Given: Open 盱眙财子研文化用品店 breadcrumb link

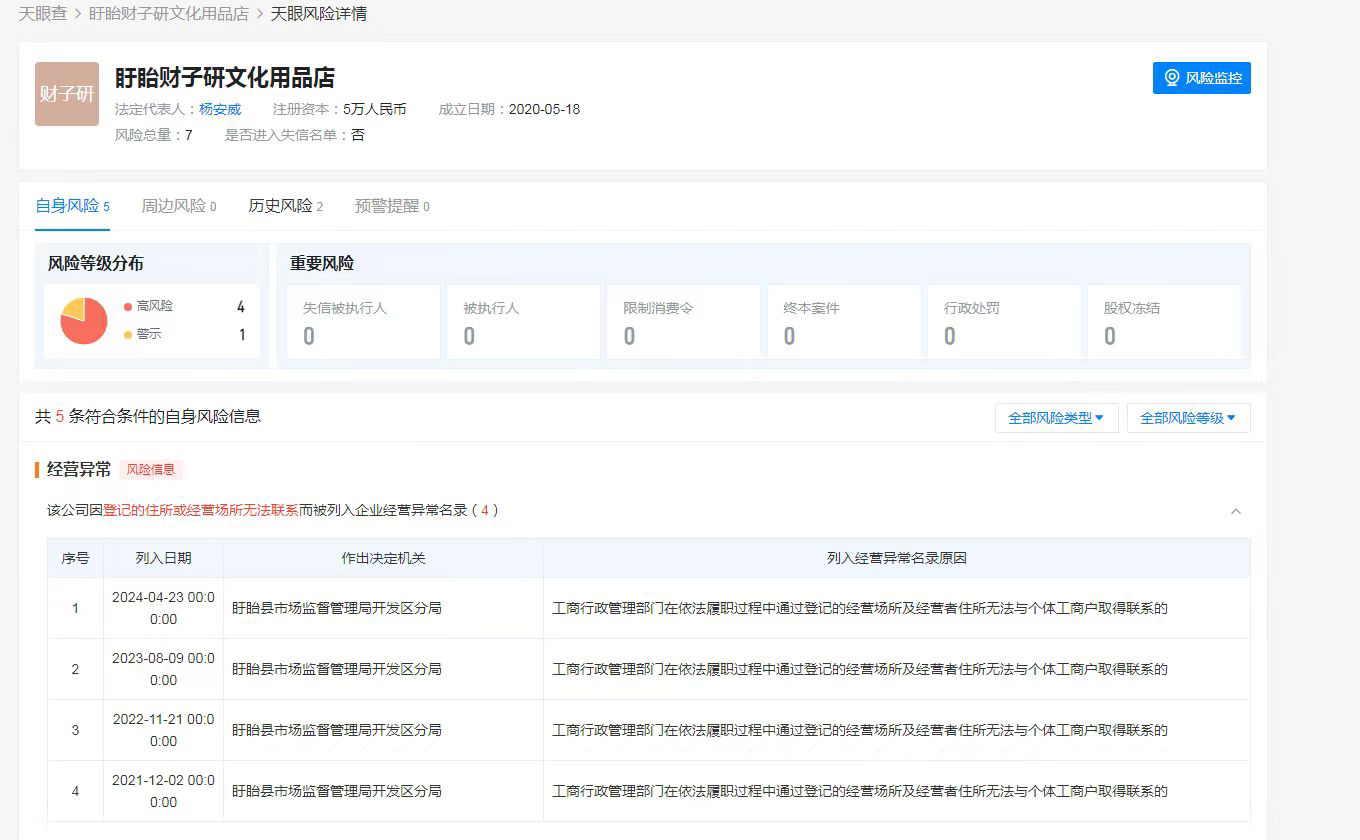Looking at the screenshot, I should 168,14.
